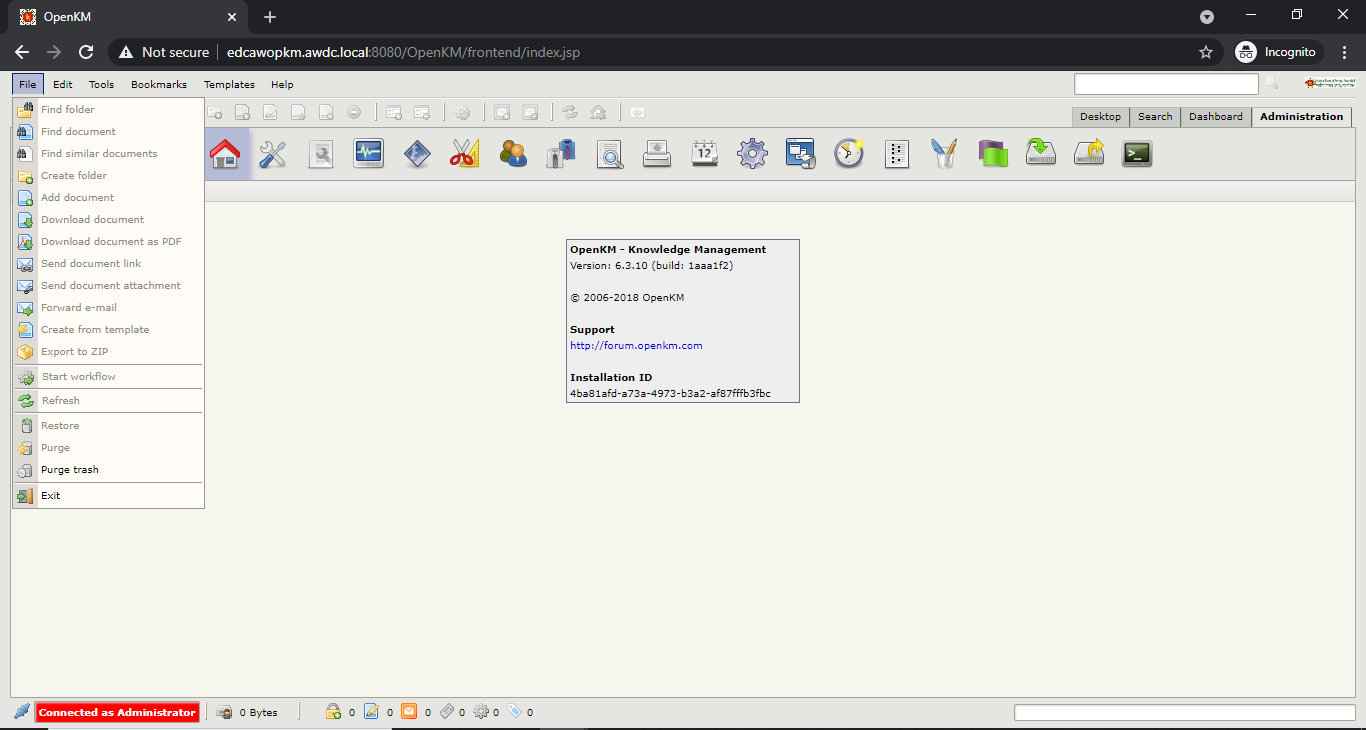Click the search magnifier next to top field
The height and width of the screenshot is (730, 1366).
click(1272, 84)
